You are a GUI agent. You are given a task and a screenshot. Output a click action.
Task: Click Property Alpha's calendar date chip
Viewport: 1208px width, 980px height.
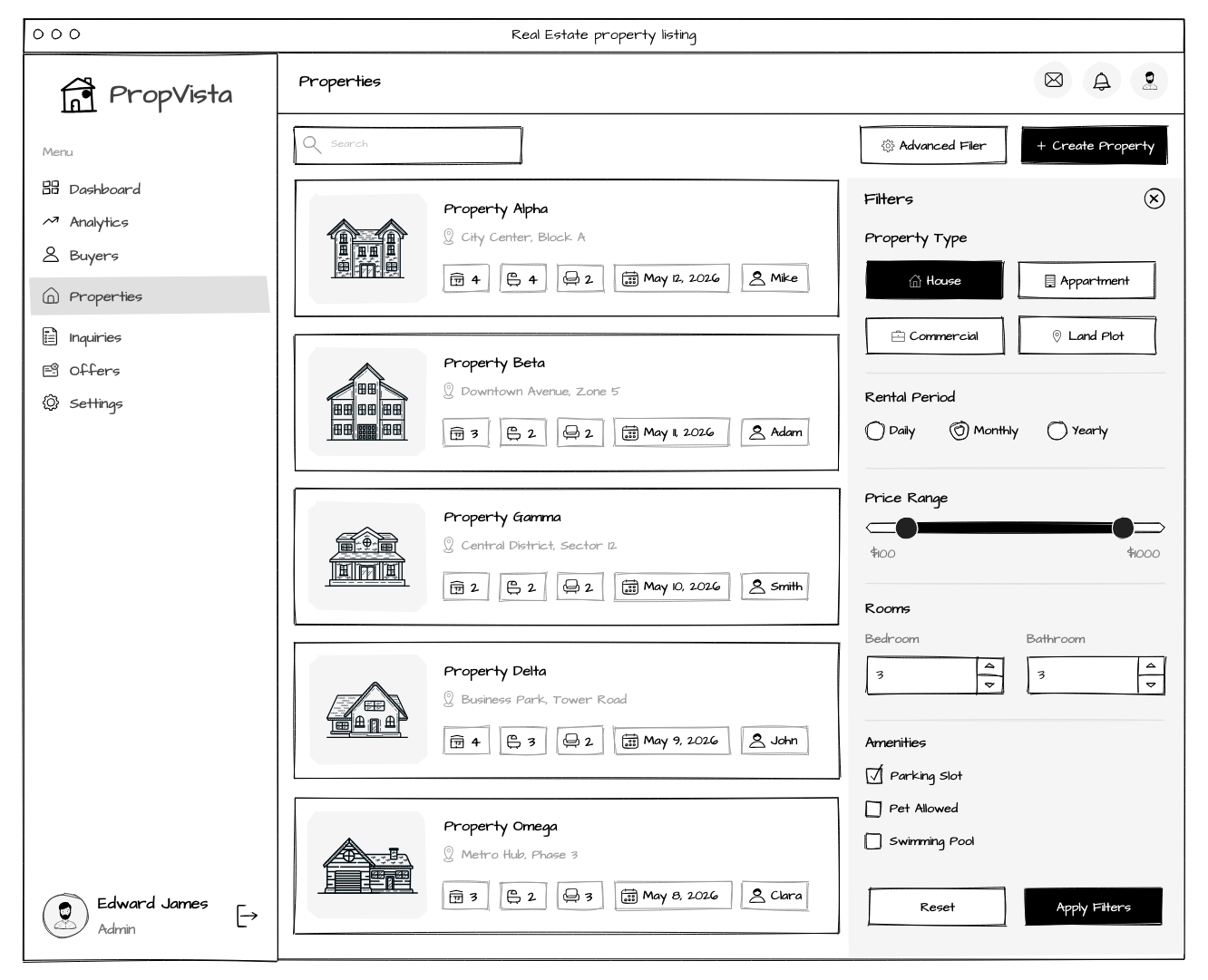pos(672,278)
